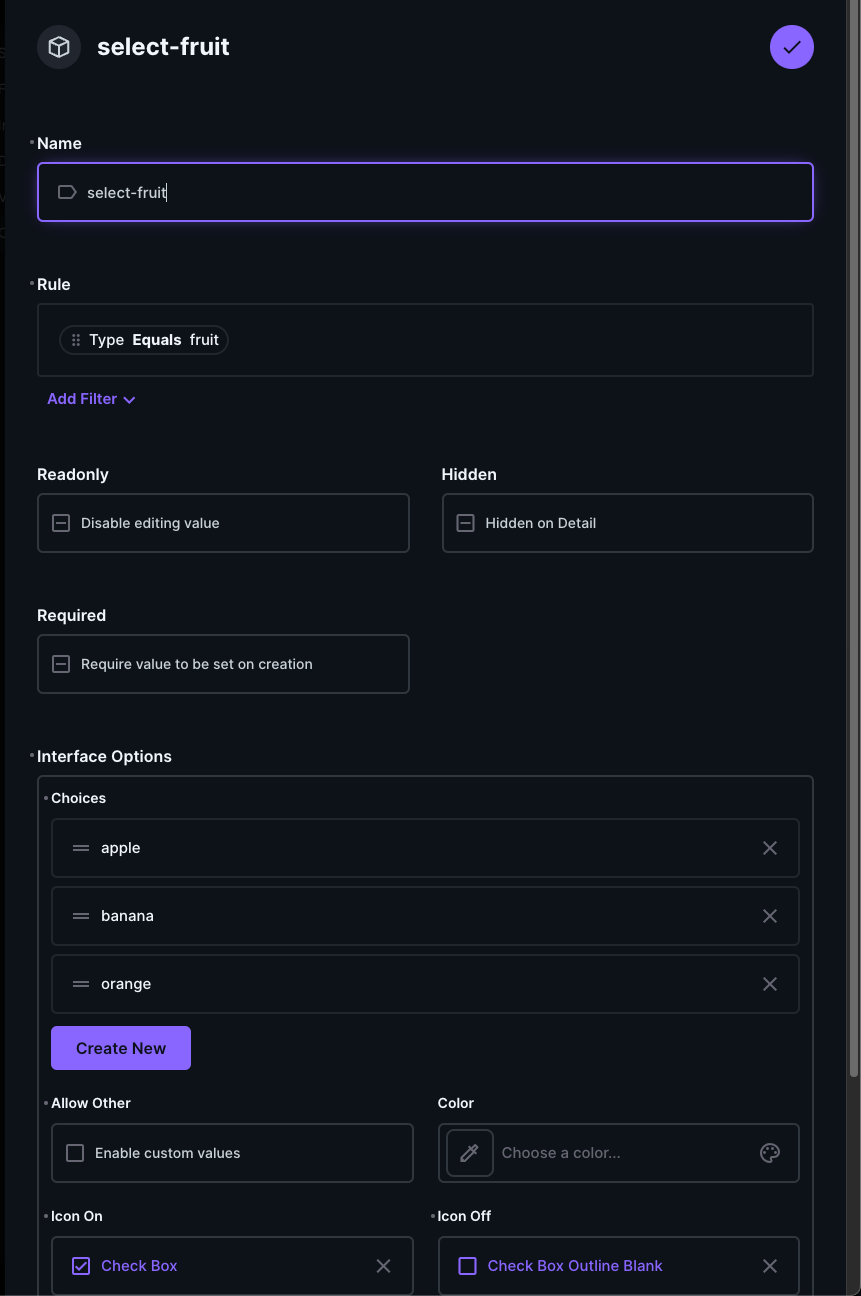Save the field using the checkmark button
861x1296 pixels.
(791, 46)
